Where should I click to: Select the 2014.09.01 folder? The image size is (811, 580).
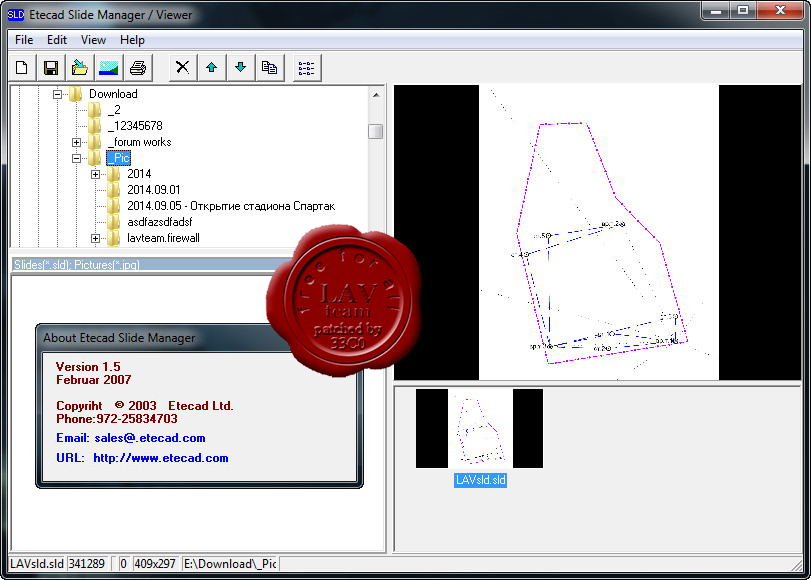click(x=154, y=190)
